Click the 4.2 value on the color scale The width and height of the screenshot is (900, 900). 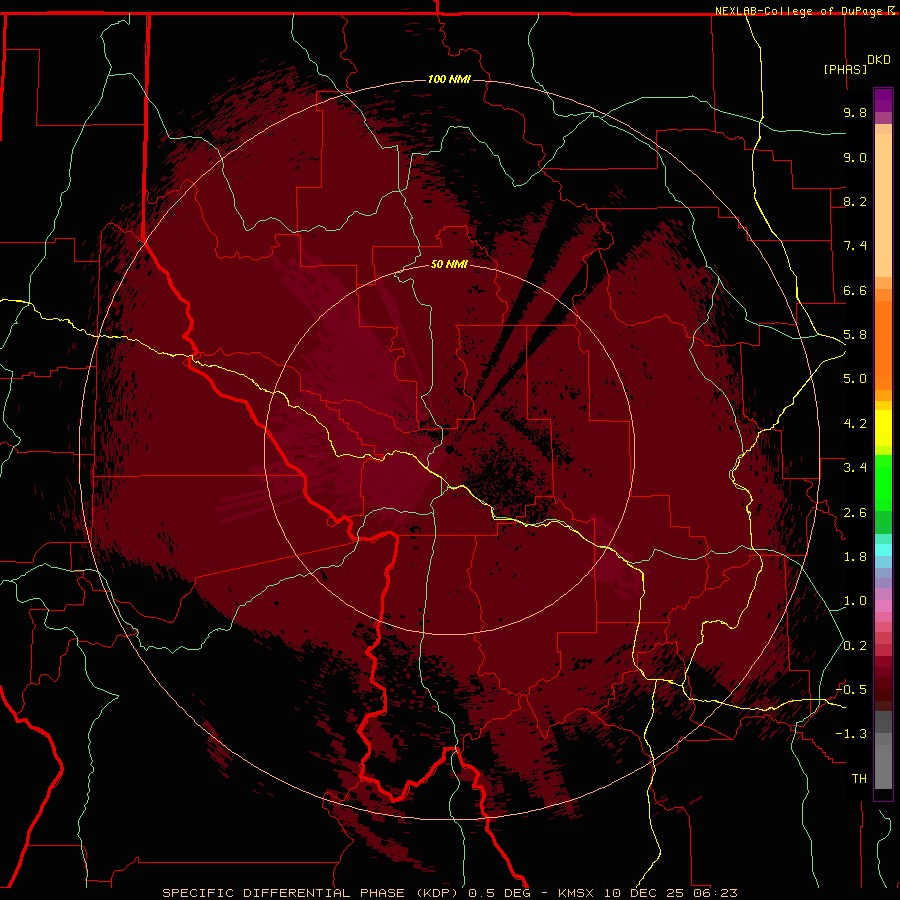(855, 424)
